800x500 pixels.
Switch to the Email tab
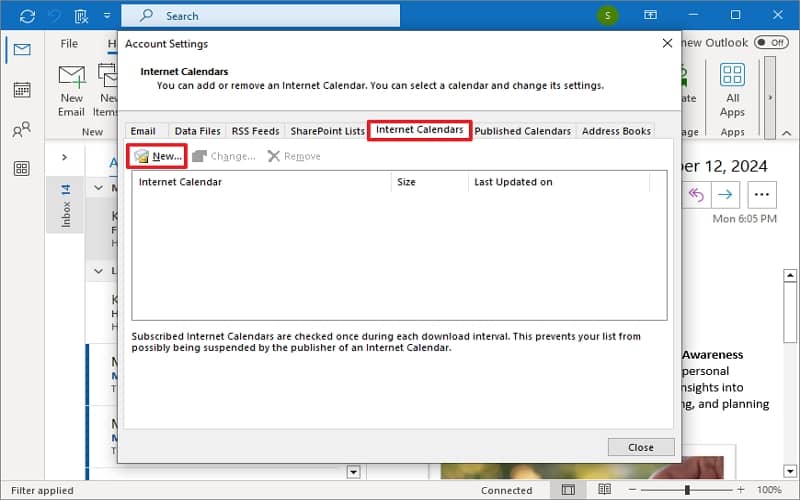coord(143,131)
